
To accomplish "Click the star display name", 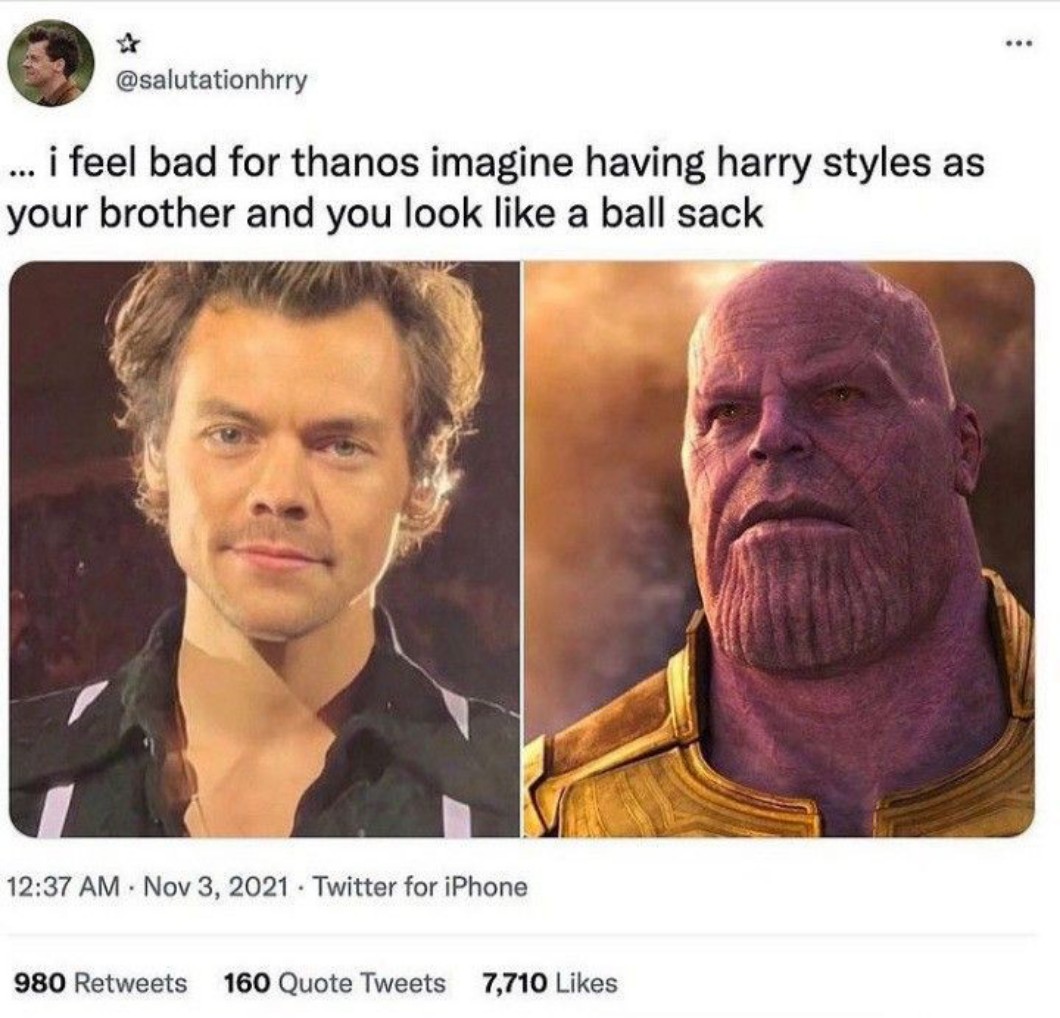I will [128, 43].
